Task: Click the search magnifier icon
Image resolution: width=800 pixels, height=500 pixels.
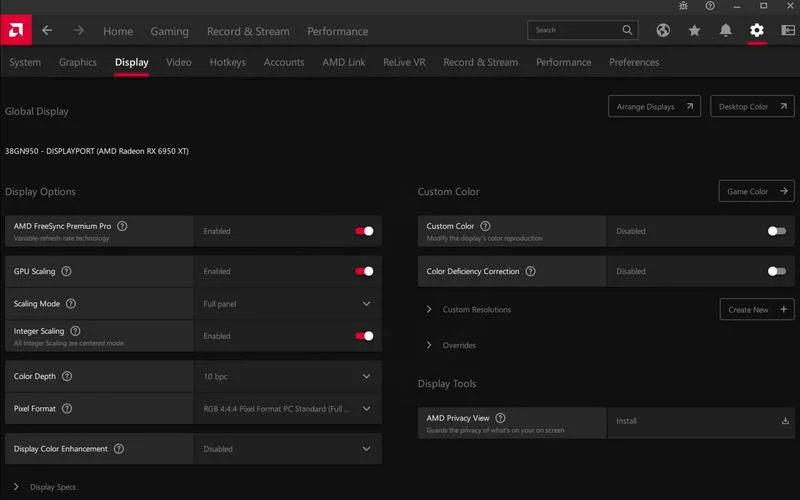Action: (627, 30)
